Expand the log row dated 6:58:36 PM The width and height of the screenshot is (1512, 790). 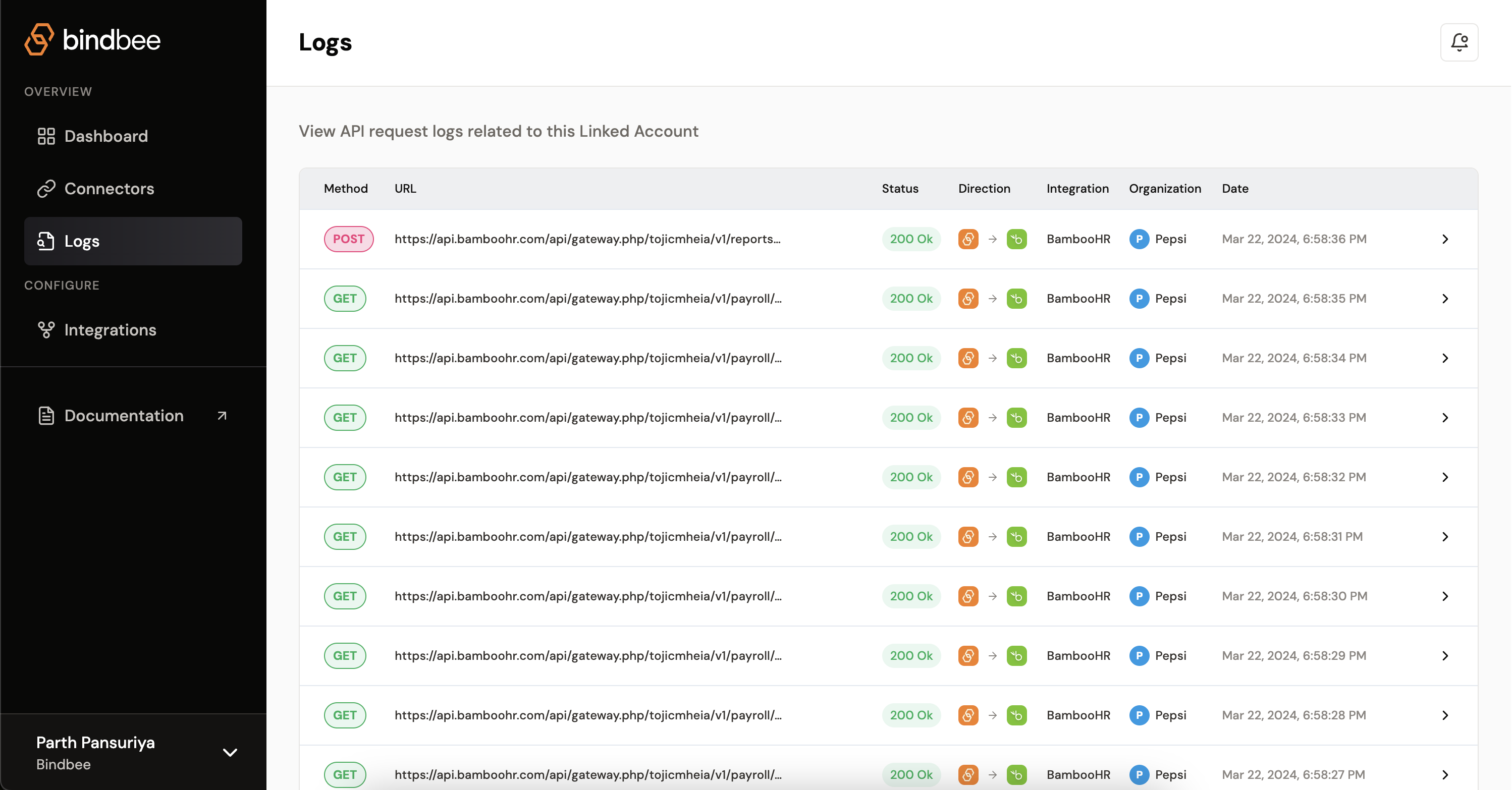pos(1445,239)
